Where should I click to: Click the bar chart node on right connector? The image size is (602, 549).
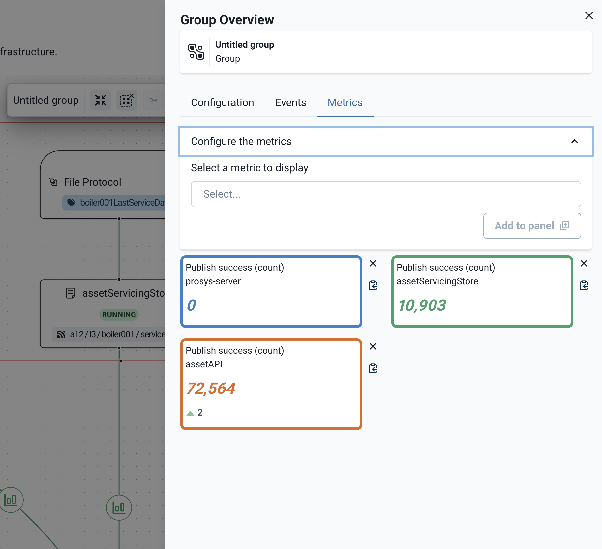tap(119, 507)
